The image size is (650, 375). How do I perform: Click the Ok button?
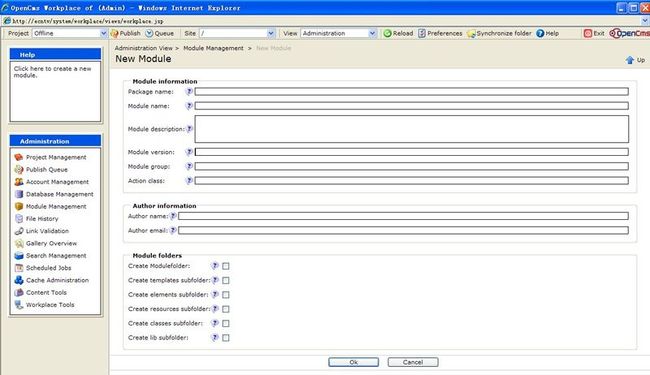pos(353,362)
